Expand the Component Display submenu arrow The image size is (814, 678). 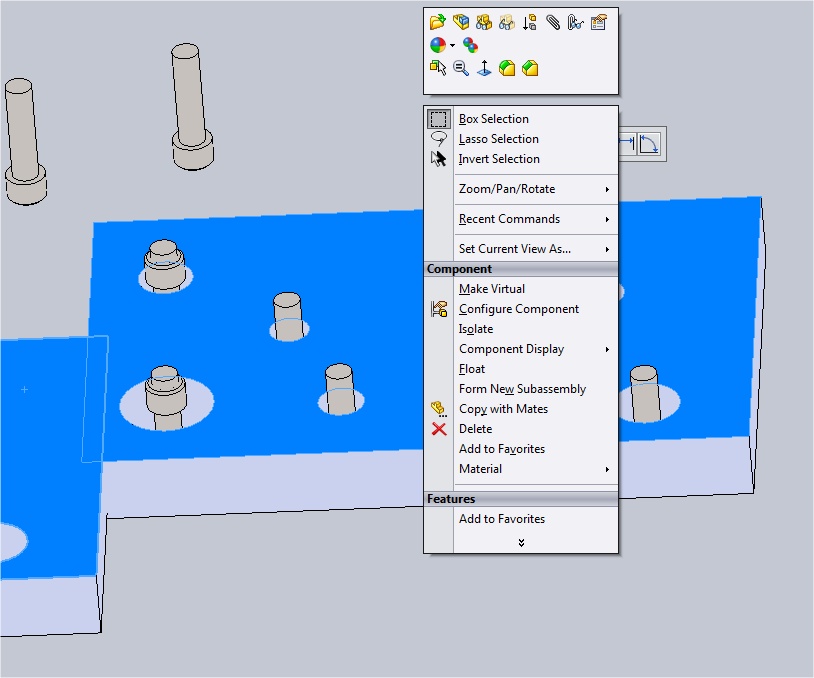click(x=607, y=349)
